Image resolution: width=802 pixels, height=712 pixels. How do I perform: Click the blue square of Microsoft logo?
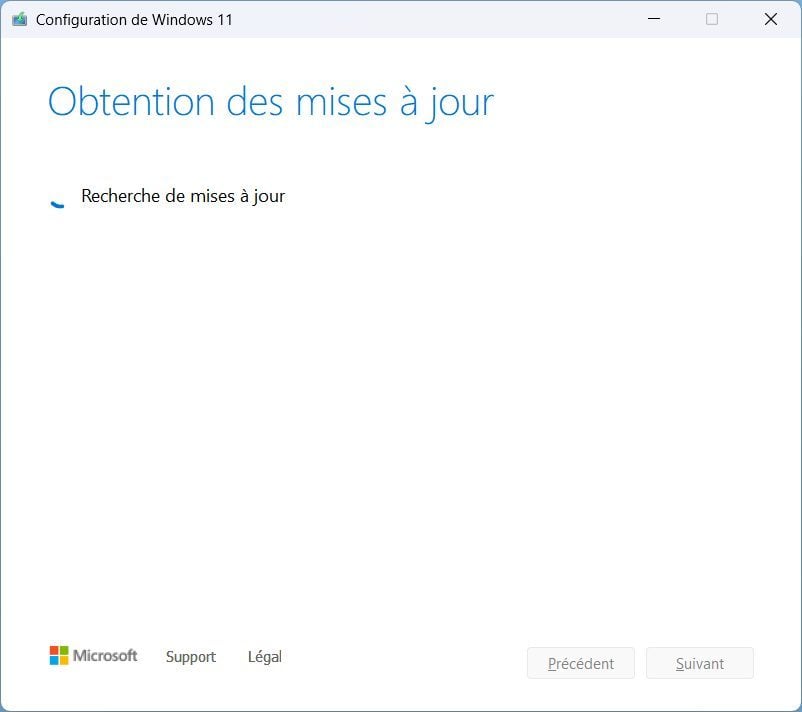[x=54, y=661]
